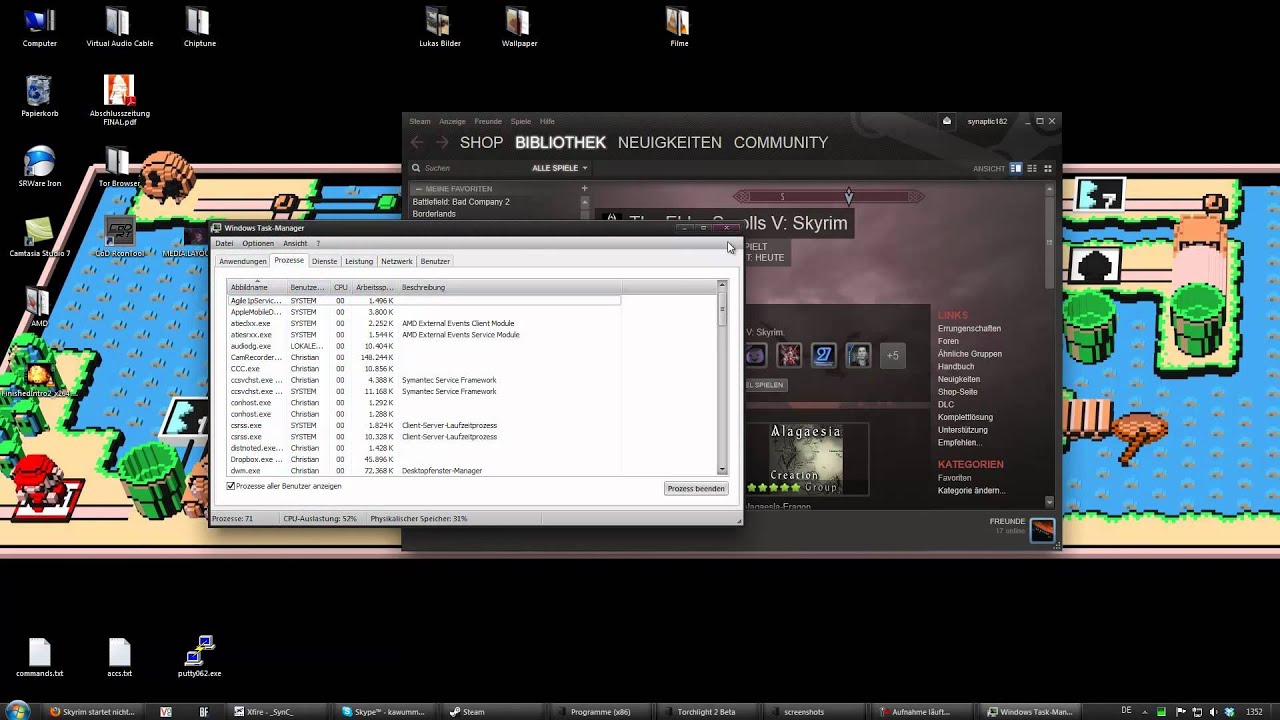
Task: Go back with Steam back arrow
Action: (417, 143)
